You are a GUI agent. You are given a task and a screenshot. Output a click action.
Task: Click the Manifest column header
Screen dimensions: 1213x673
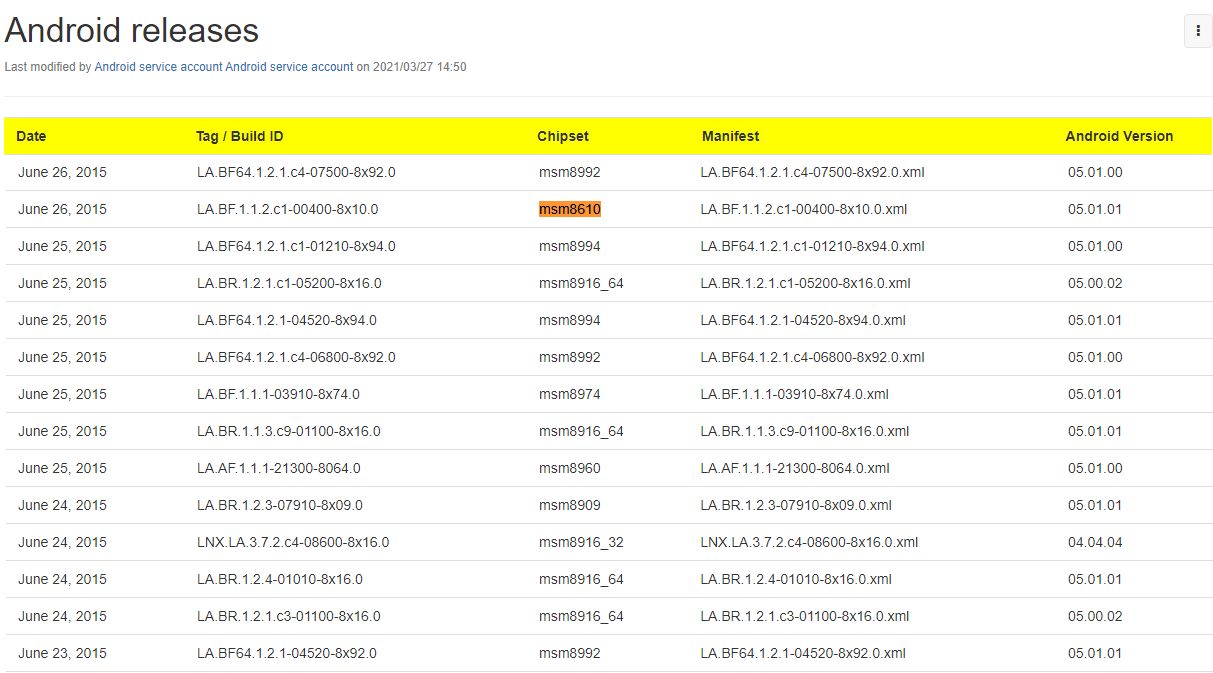coord(730,136)
